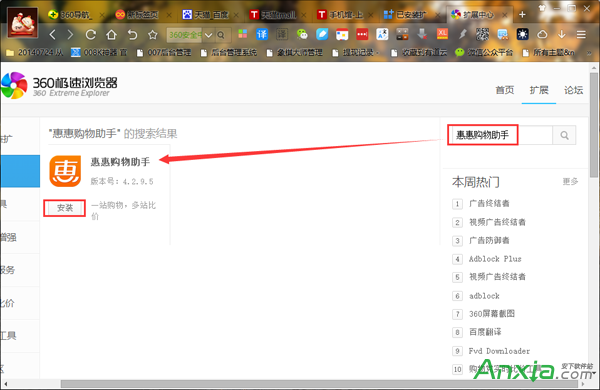
Task: Click the user avatar picture
Action: [x=23, y=23]
